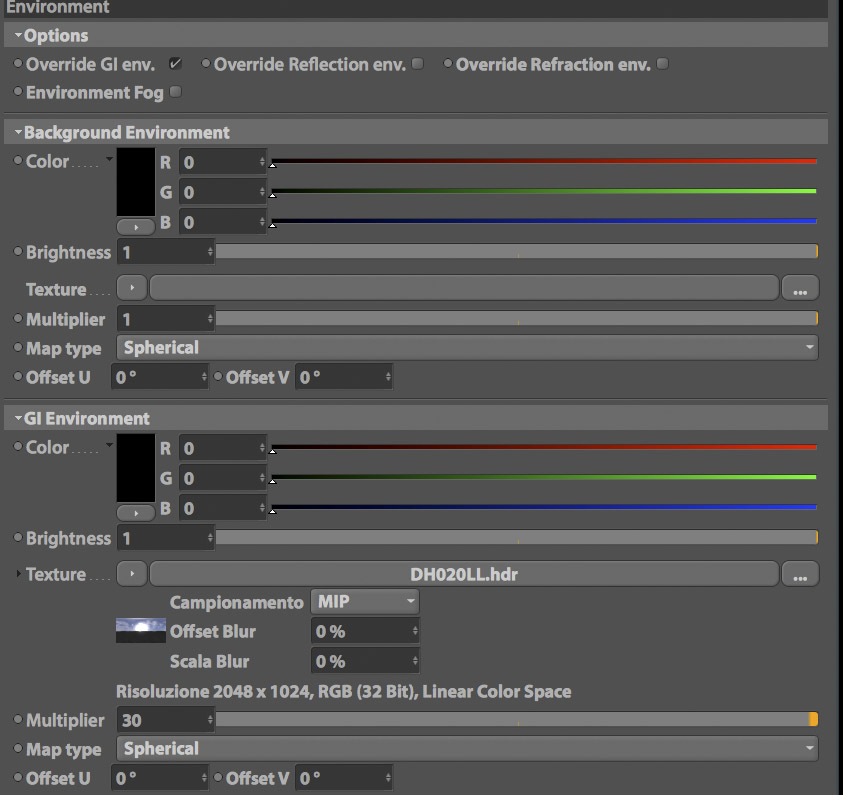The image size is (843, 795).
Task: Collapse the Background Environment section
Action: [x=18, y=132]
